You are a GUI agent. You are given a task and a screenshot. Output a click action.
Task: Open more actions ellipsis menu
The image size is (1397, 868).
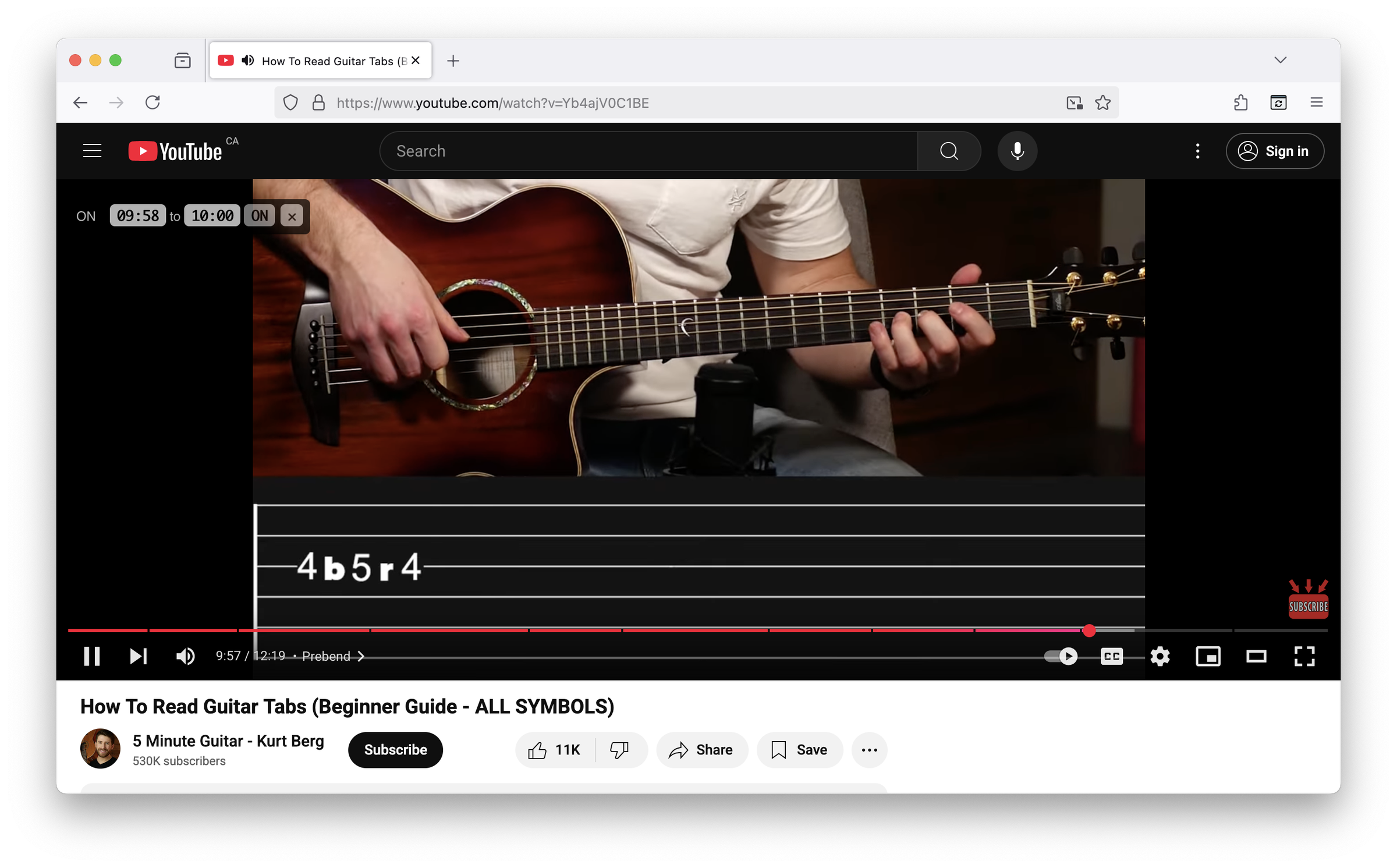(869, 750)
